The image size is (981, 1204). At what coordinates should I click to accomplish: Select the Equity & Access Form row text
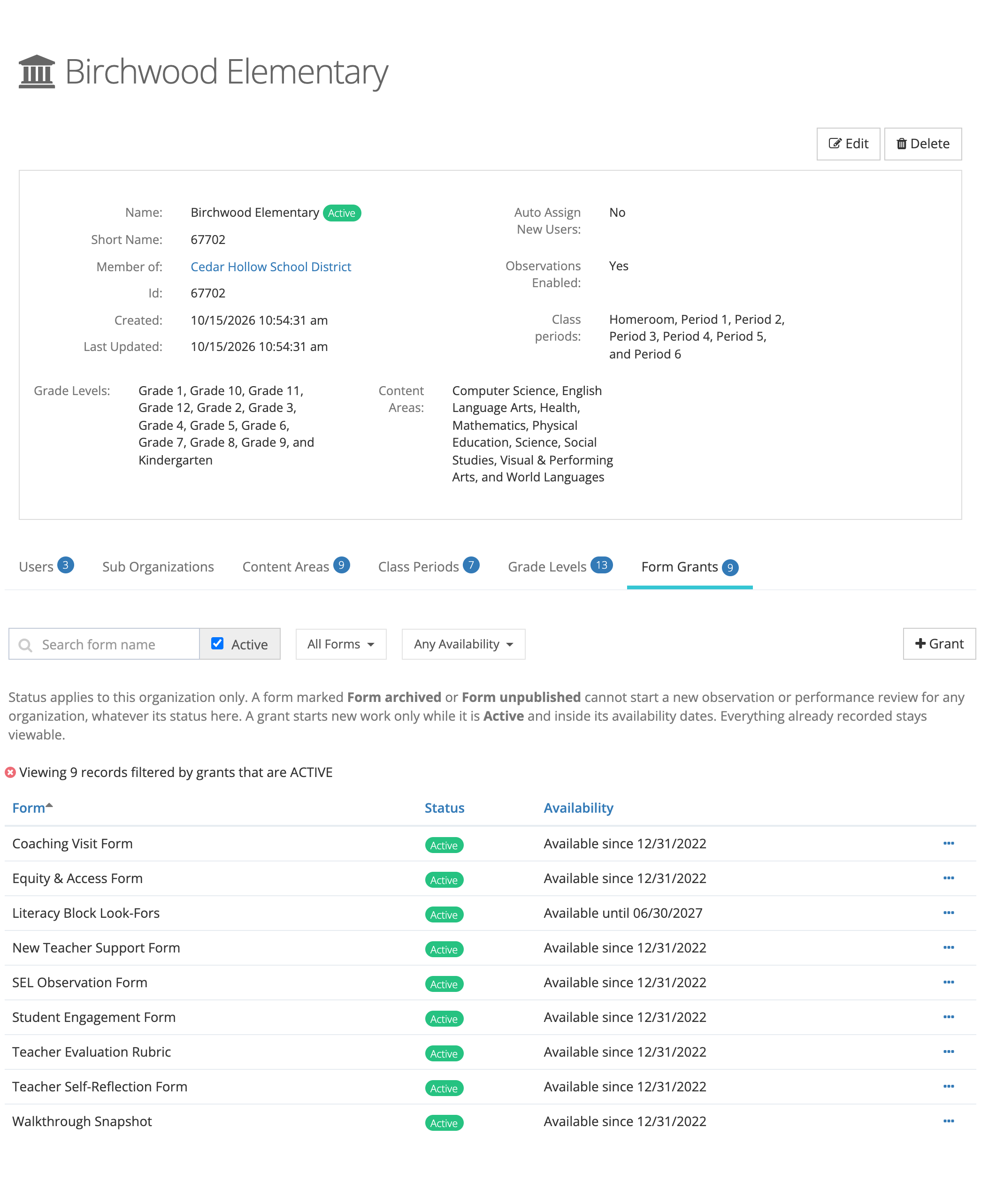point(77,878)
